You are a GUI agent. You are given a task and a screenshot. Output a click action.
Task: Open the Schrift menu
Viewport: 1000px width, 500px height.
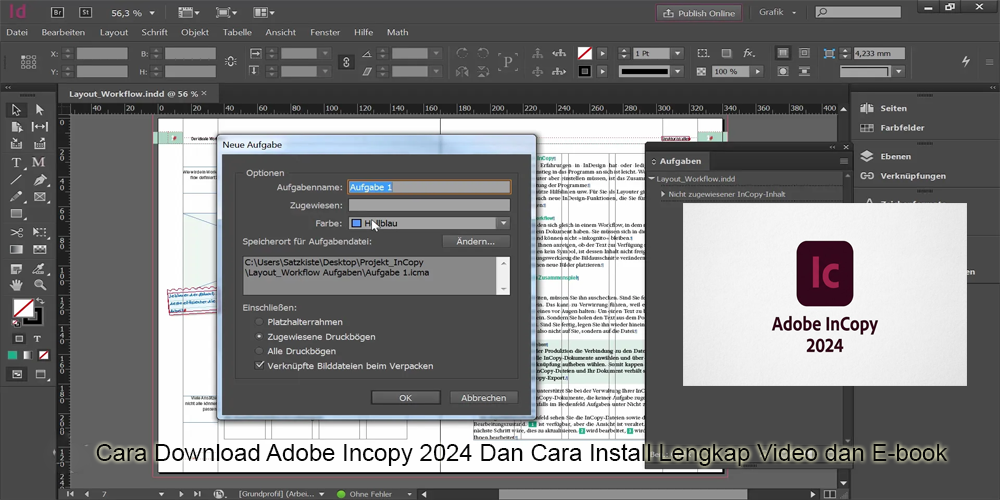coord(154,32)
